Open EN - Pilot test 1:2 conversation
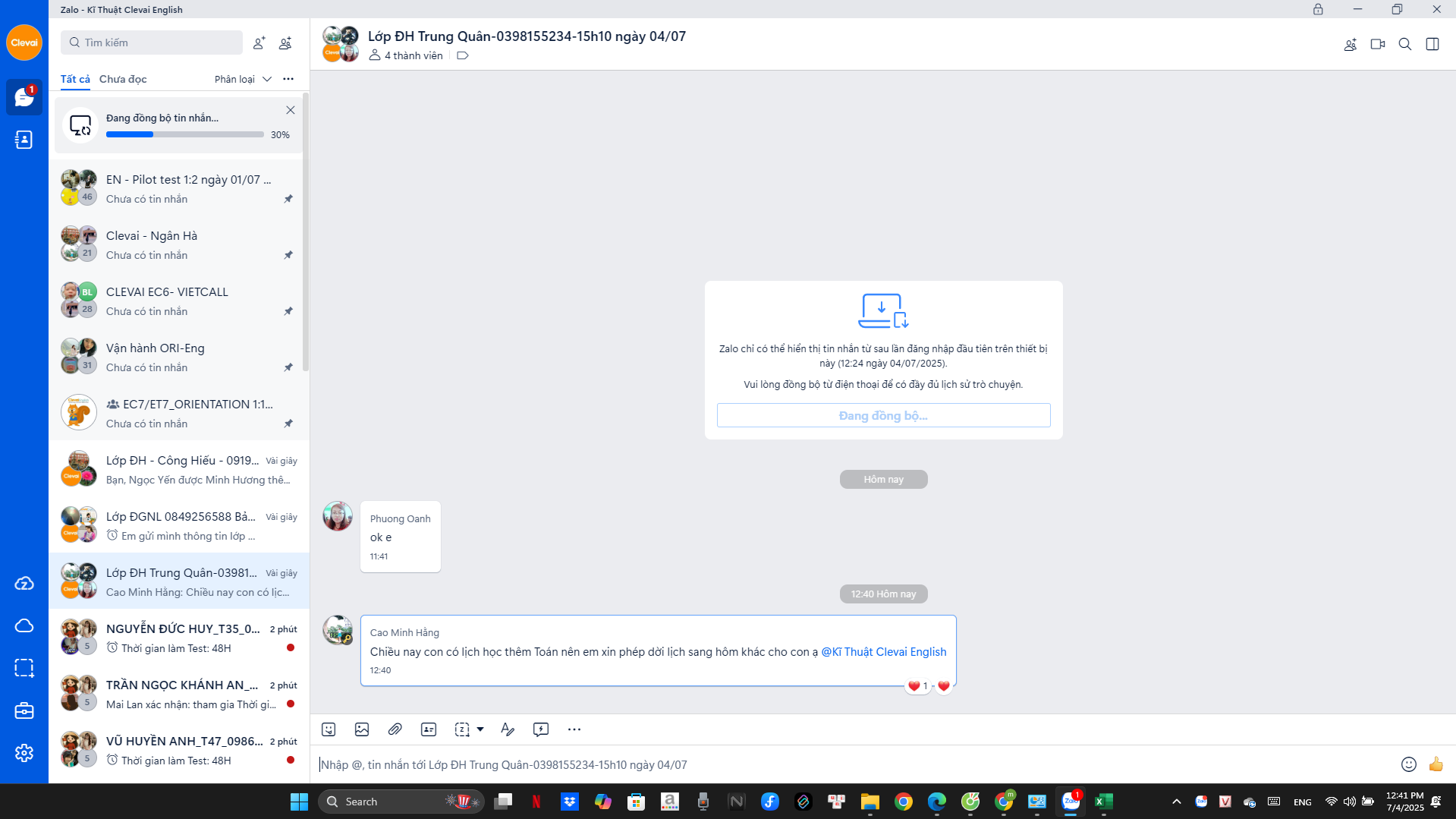Image resolution: width=1456 pixels, height=819 pixels. (x=179, y=188)
